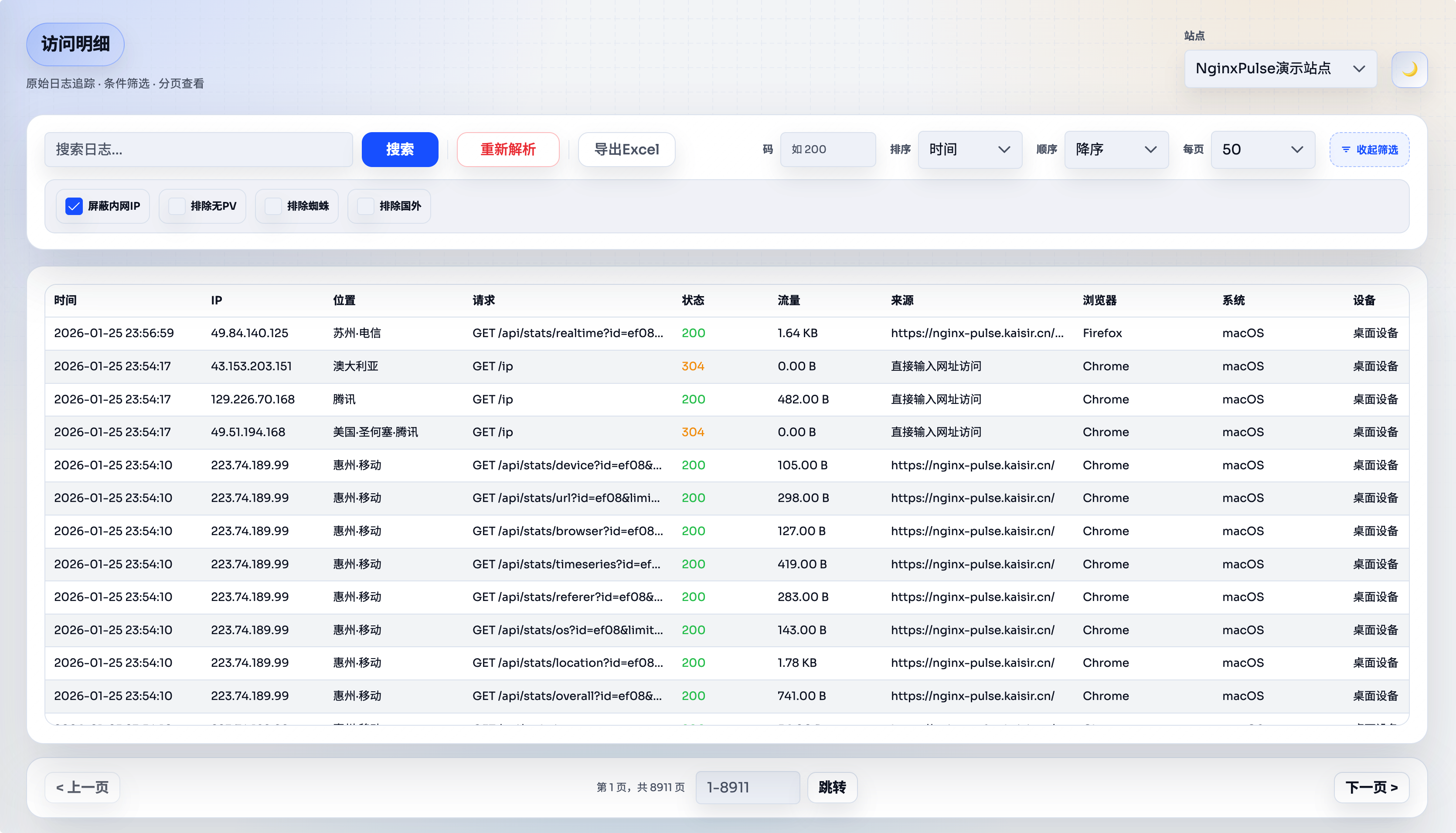Click the 上一页 previous page button
1456x833 pixels.
point(82,787)
